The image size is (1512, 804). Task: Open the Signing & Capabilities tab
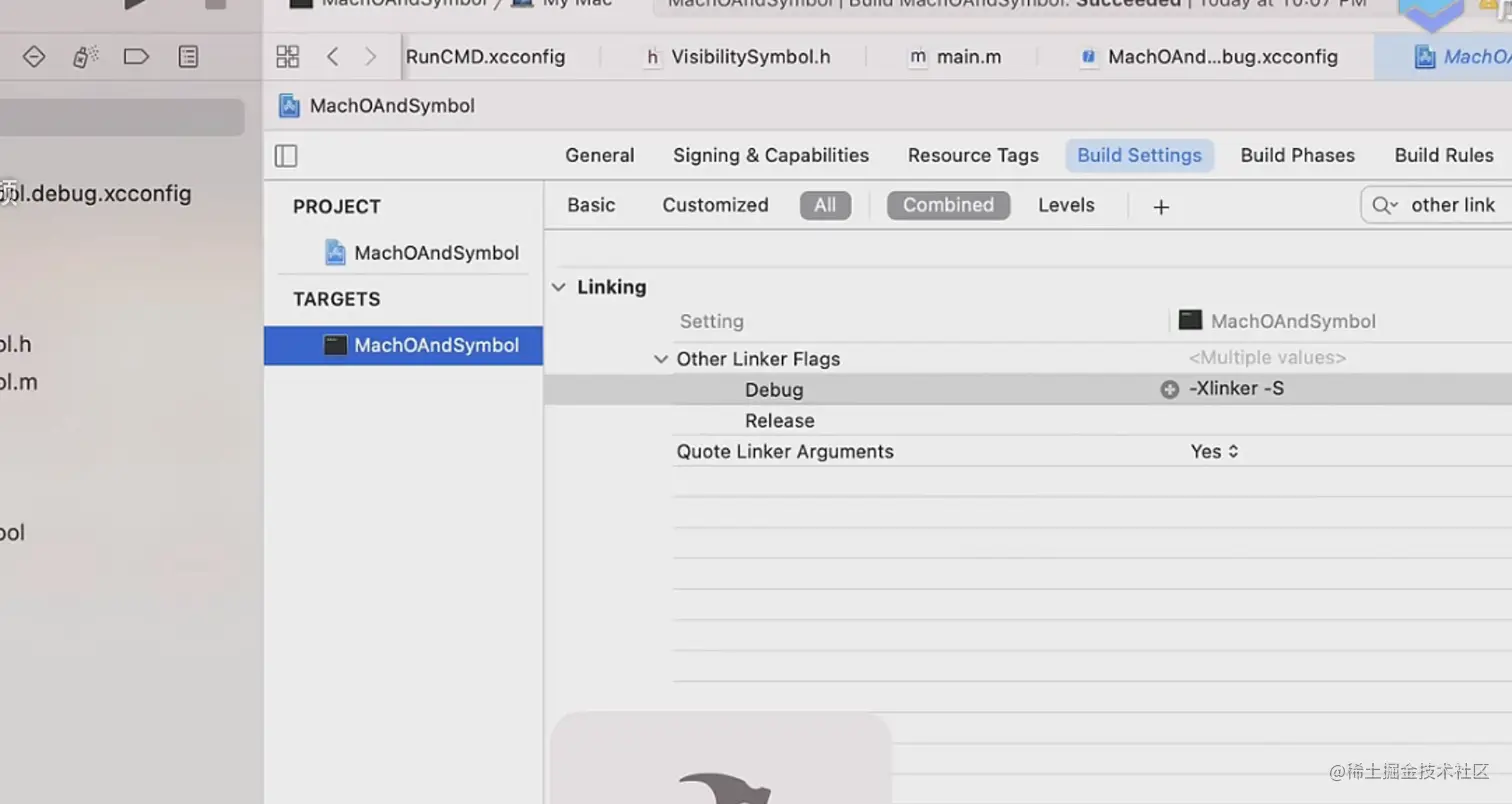(x=771, y=155)
